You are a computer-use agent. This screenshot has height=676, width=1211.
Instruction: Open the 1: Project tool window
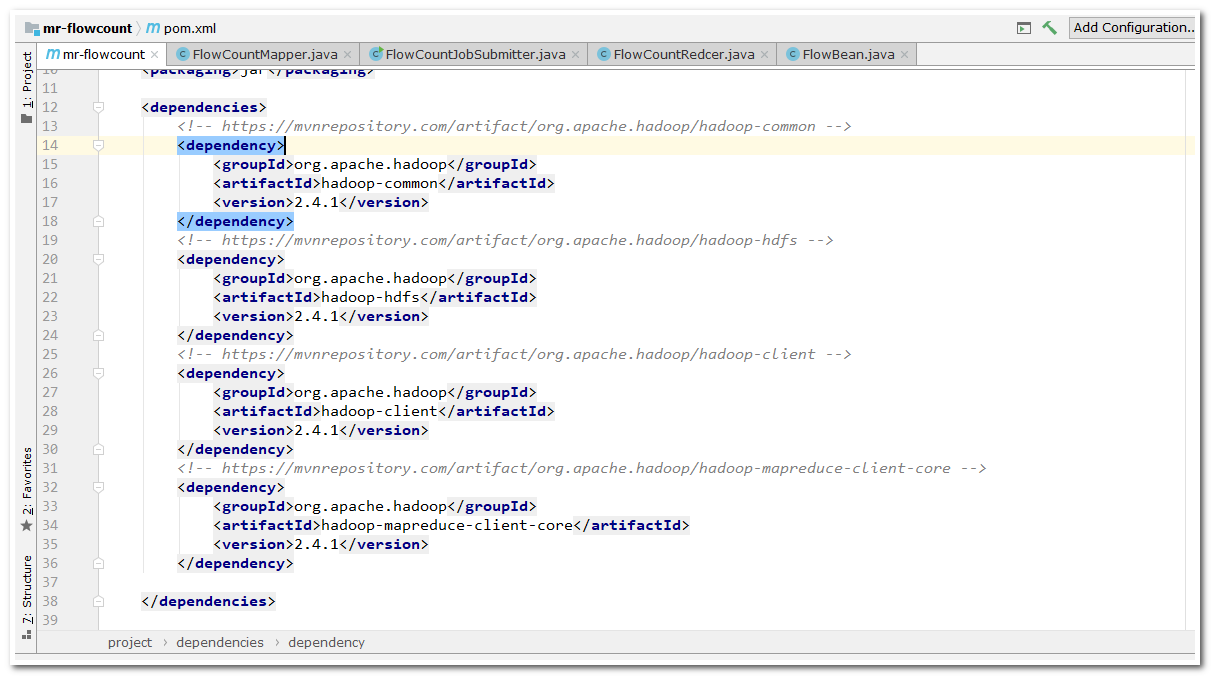tap(27, 88)
